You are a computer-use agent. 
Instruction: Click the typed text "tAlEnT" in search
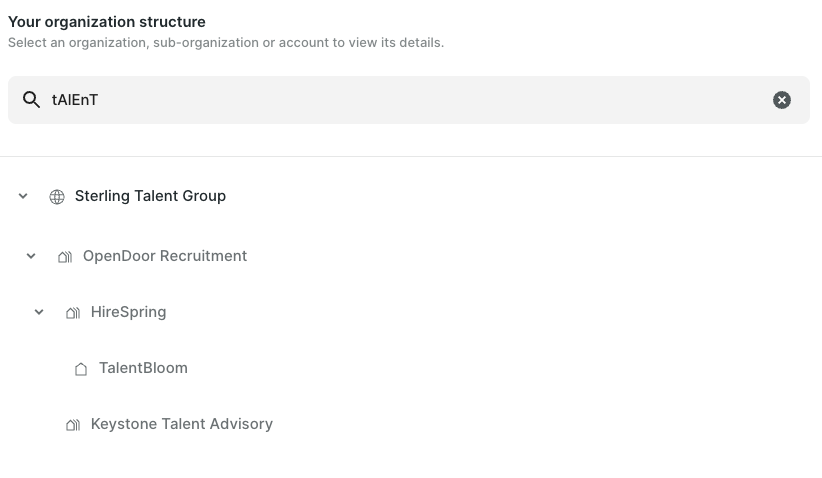tap(75, 100)
